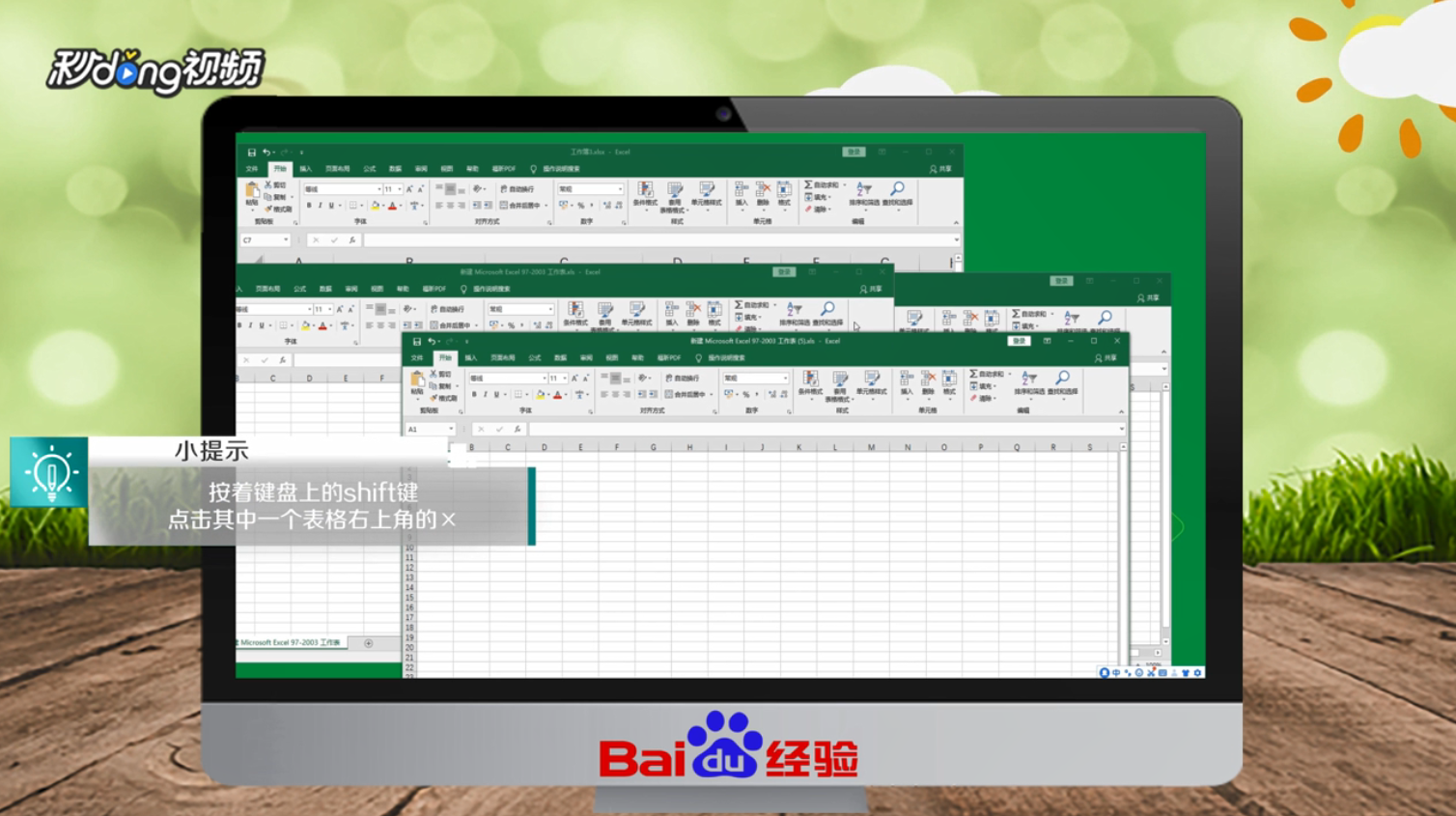Screen dimensions: 1456x816
Task: Click Save icon in front Excel window
Action: (417, 342)
